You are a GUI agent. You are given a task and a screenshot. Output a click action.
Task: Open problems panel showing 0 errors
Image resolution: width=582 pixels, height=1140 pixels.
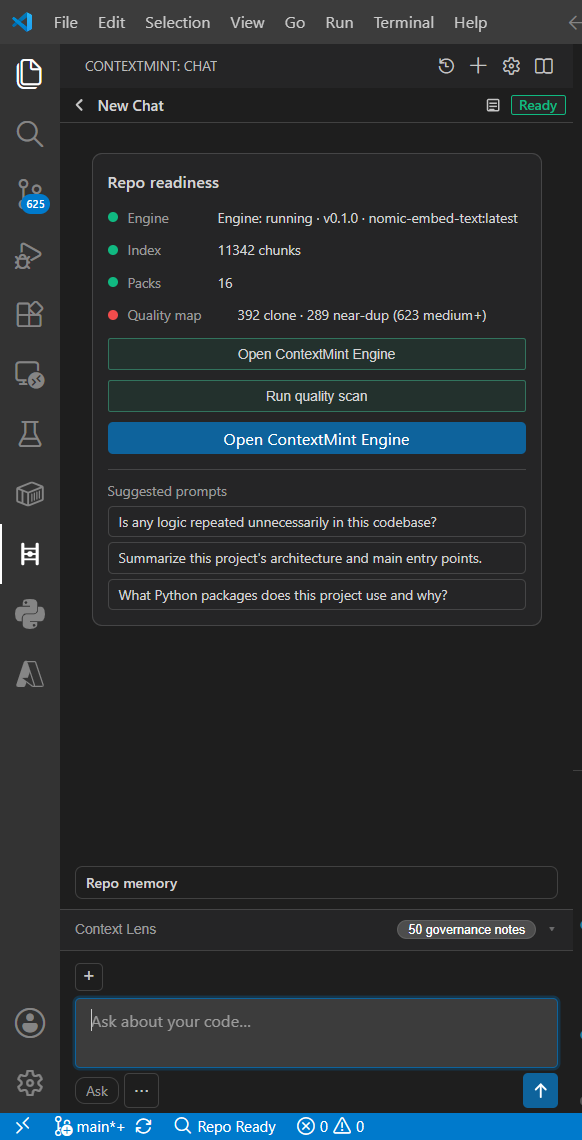(331, 1126)
